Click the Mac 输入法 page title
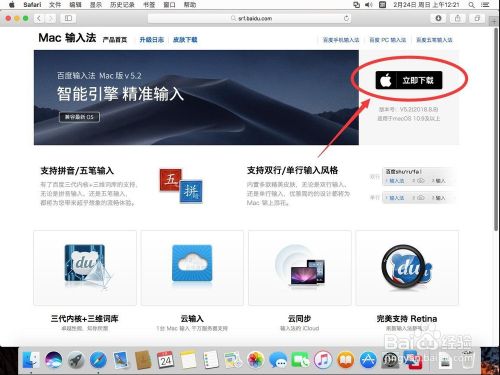Image resolution: width=500 pixels, height=375 pixels. (x=67, y=38)
